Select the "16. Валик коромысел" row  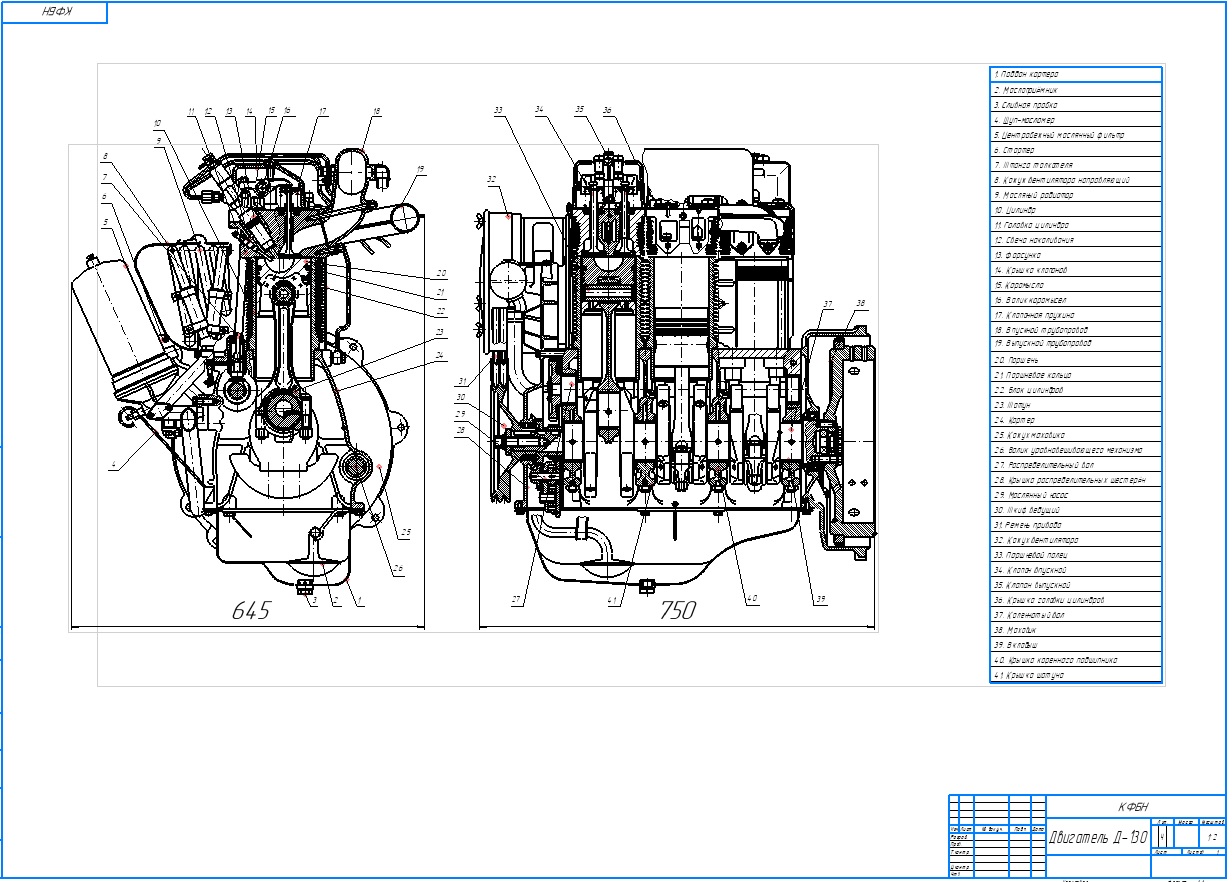pos(1076,299)
